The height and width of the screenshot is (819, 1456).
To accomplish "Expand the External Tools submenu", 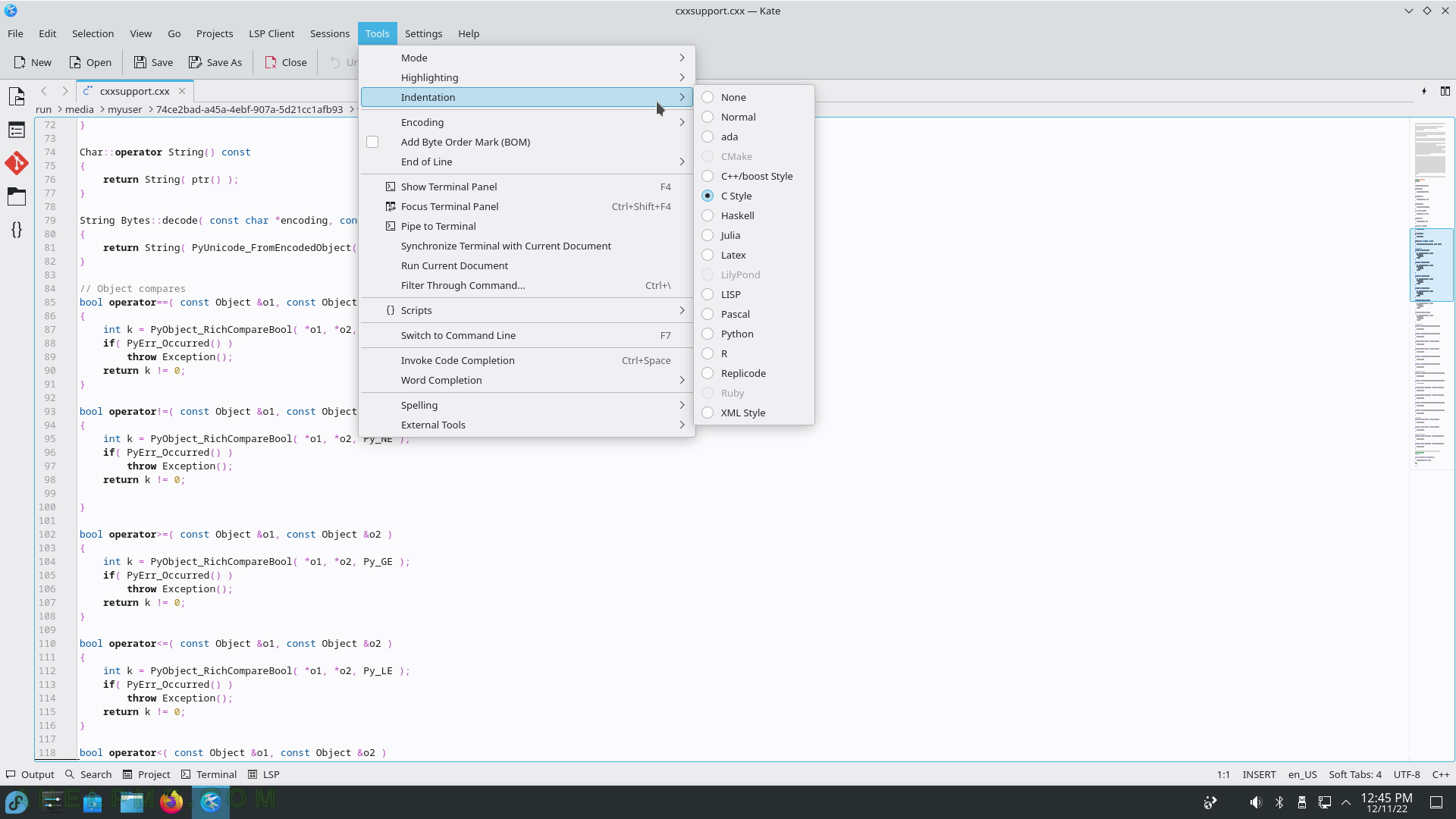I will (x=527, y=425).
